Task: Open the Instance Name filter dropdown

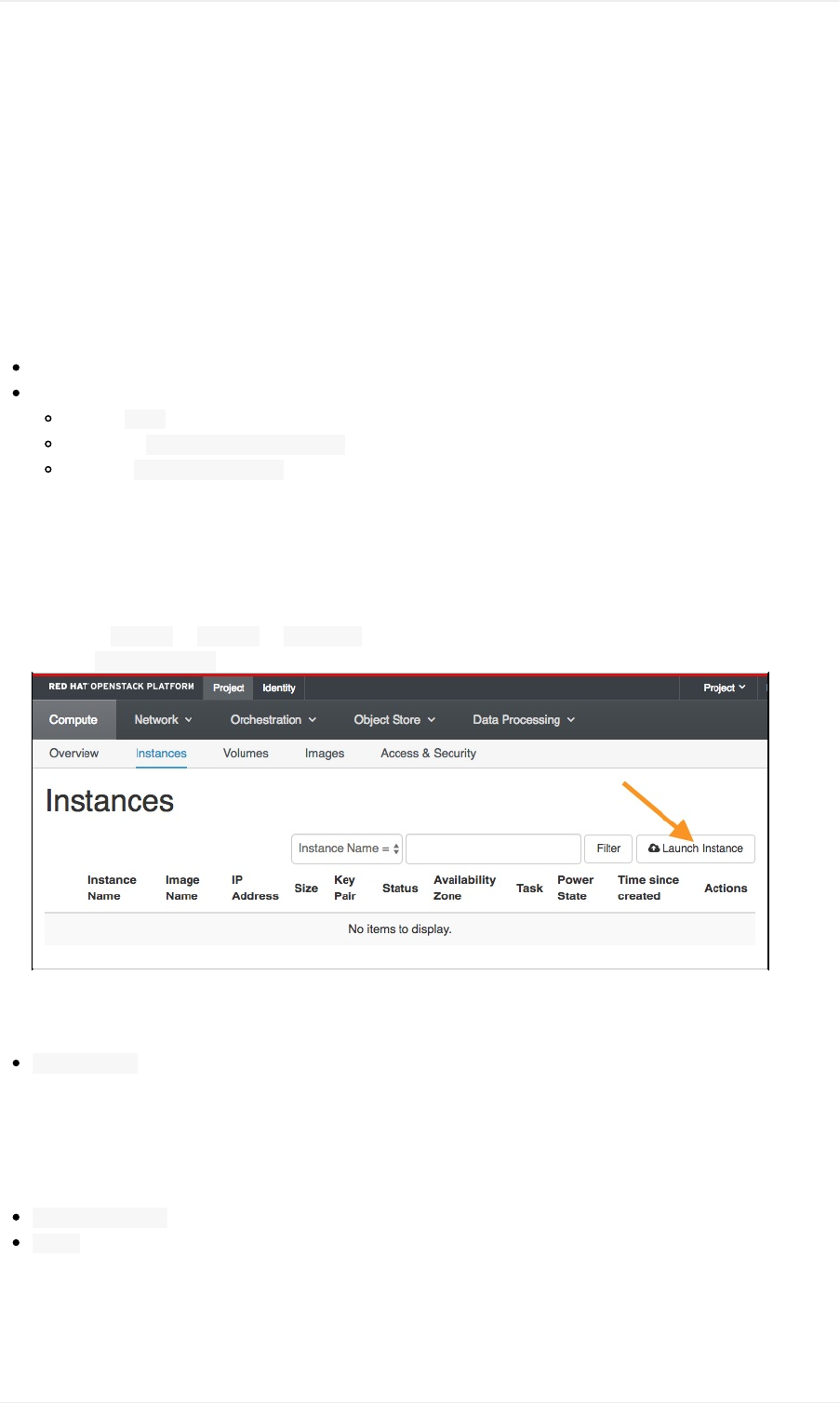Action: (x=347, y=848)
